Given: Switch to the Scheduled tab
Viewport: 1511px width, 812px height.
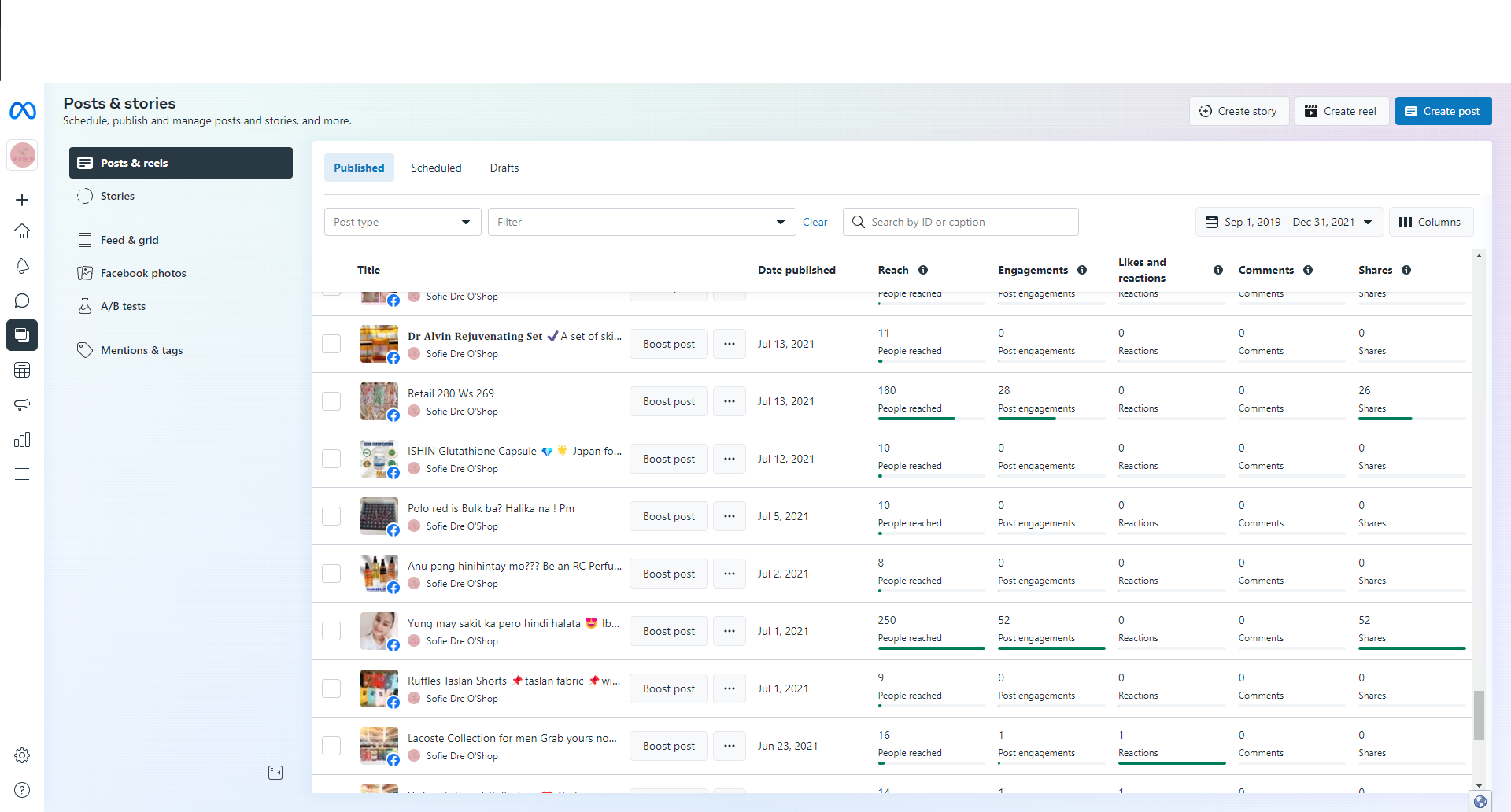Looking at the screenshot, I should pos(436,168).
